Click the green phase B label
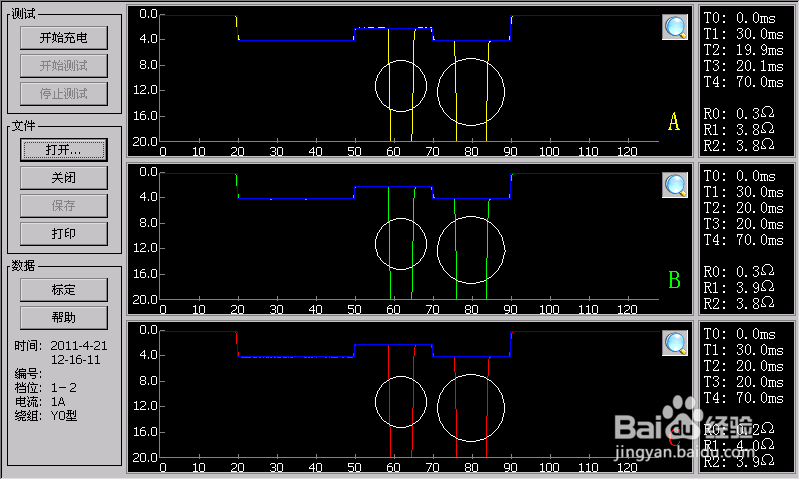800x480 pixels. (674, 280)
